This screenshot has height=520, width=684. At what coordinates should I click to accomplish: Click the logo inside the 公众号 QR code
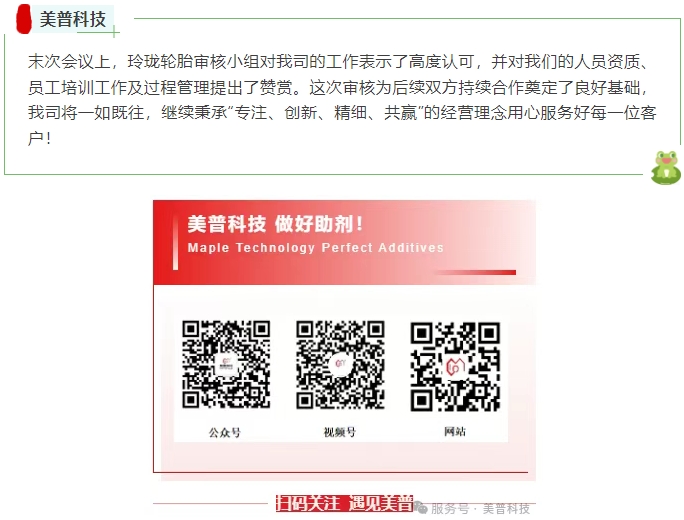[226, 365]
